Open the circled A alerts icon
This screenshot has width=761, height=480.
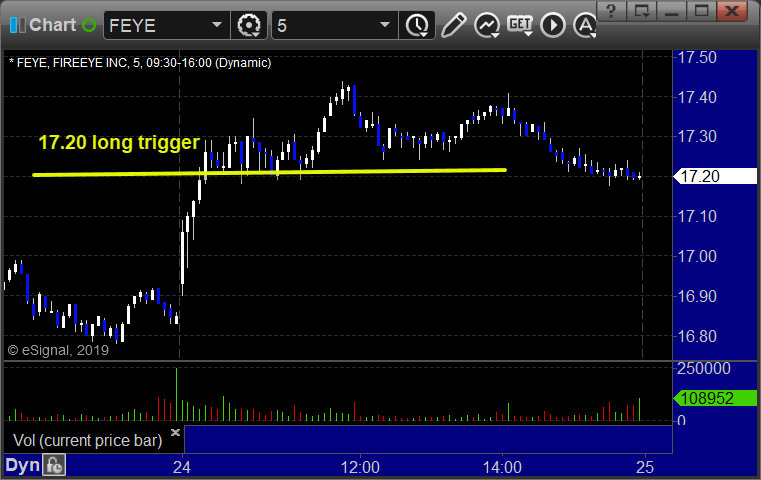585,25
